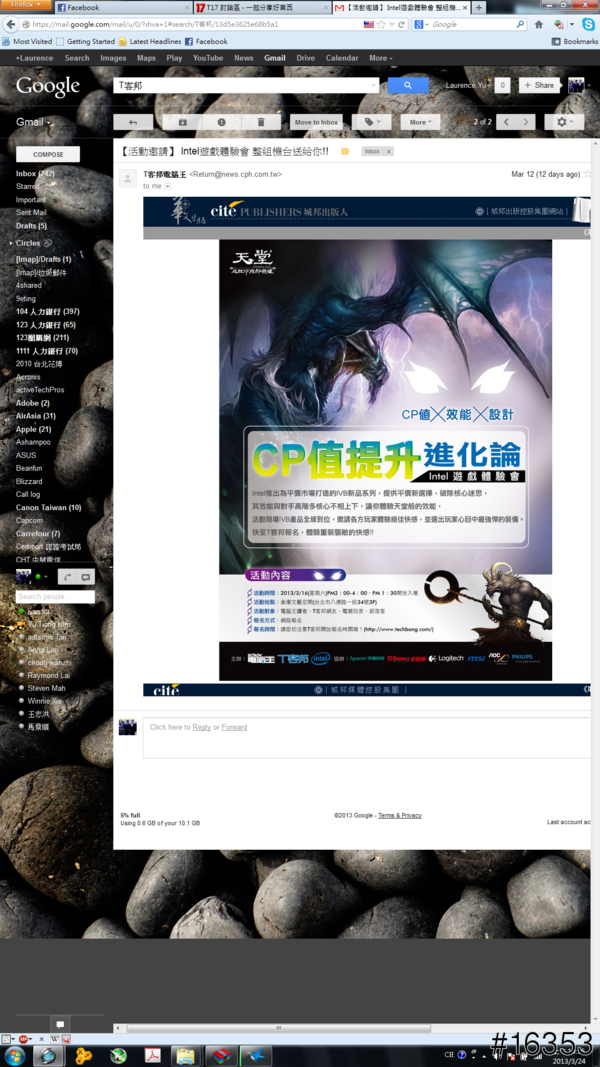Open the Gmail mode dropdown
Image resolution: width=600 pixels, height=1067 pixels.
tap(34, 122)
